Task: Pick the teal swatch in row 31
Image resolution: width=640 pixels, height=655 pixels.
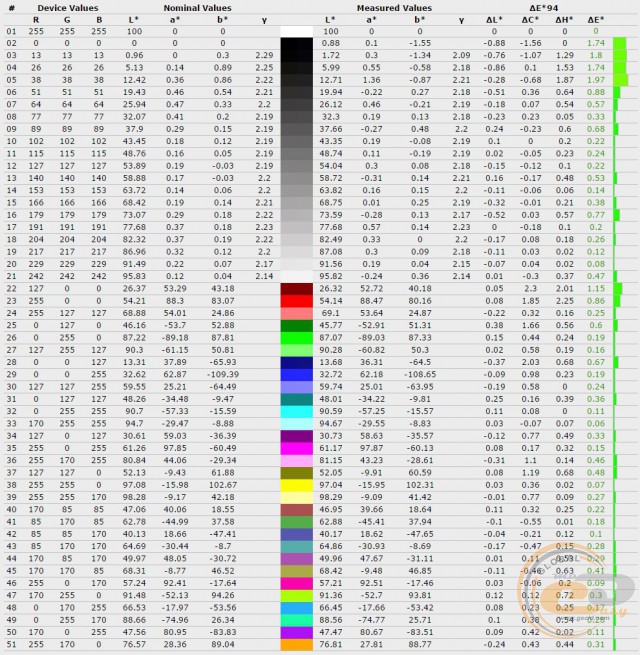Action: click(x=297, y=399)
